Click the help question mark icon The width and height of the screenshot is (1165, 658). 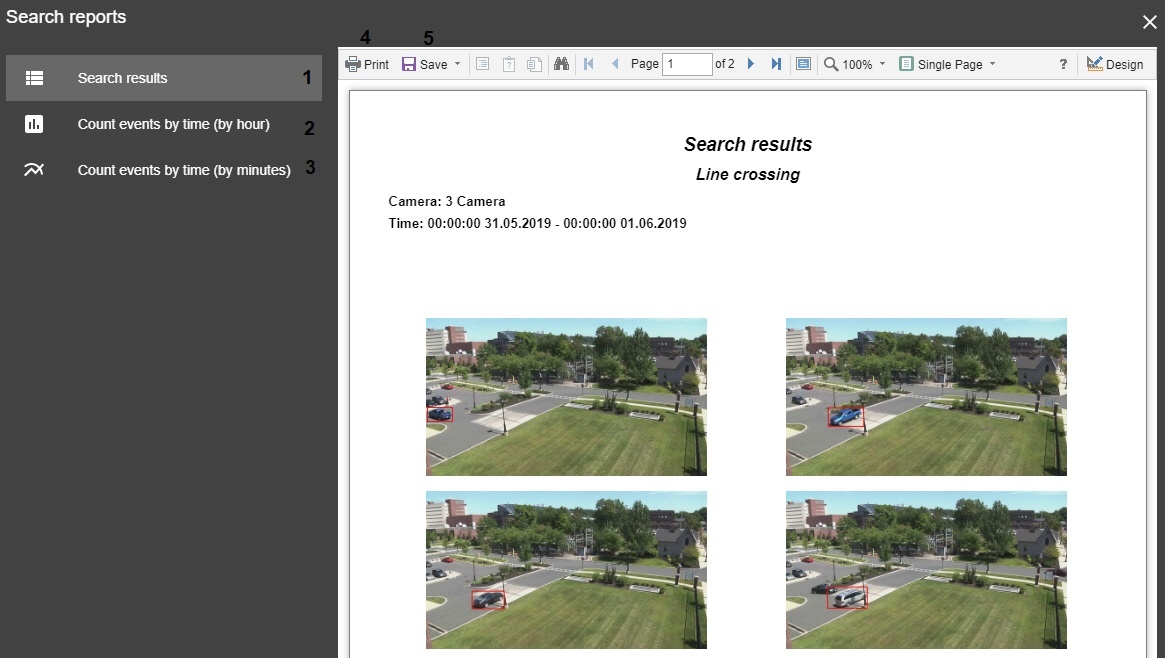click(1063, 64)
